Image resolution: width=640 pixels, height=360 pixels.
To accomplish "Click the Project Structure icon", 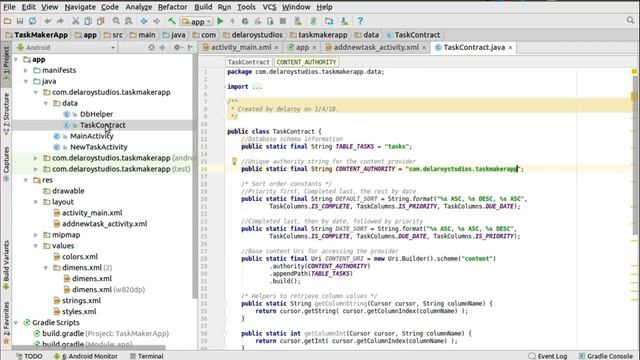I will click(x=329, y=21).
